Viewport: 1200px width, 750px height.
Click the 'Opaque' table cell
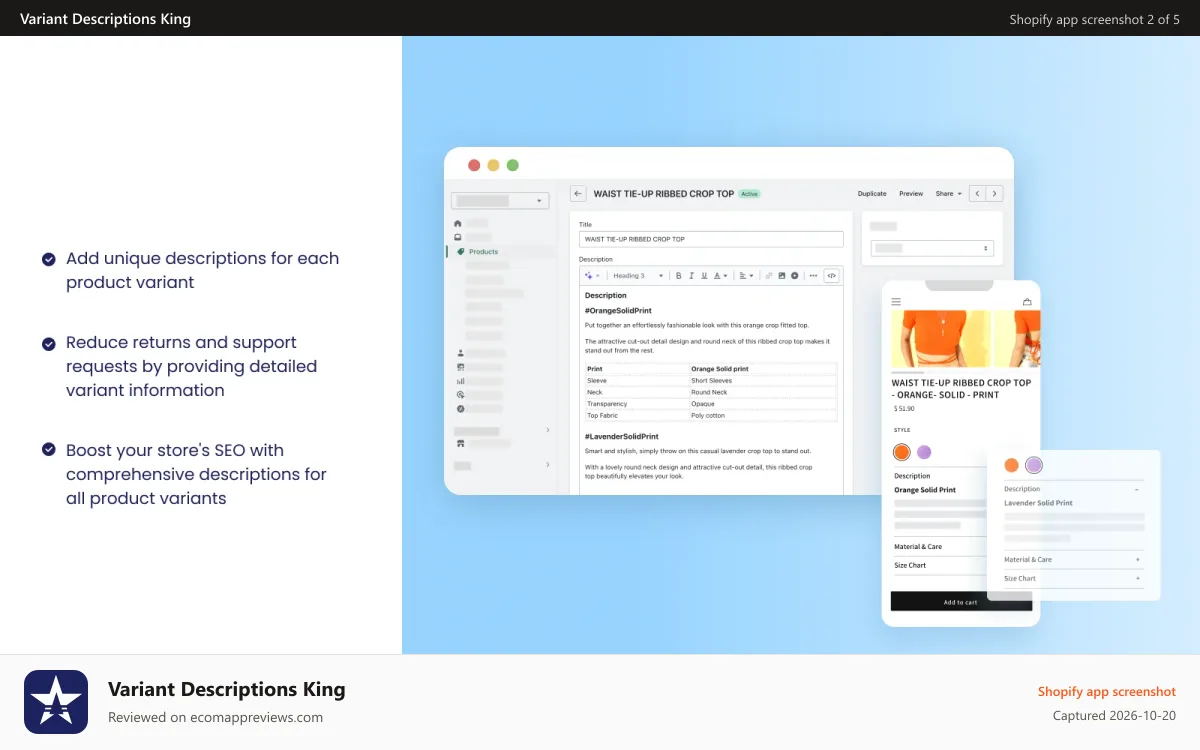703,404
